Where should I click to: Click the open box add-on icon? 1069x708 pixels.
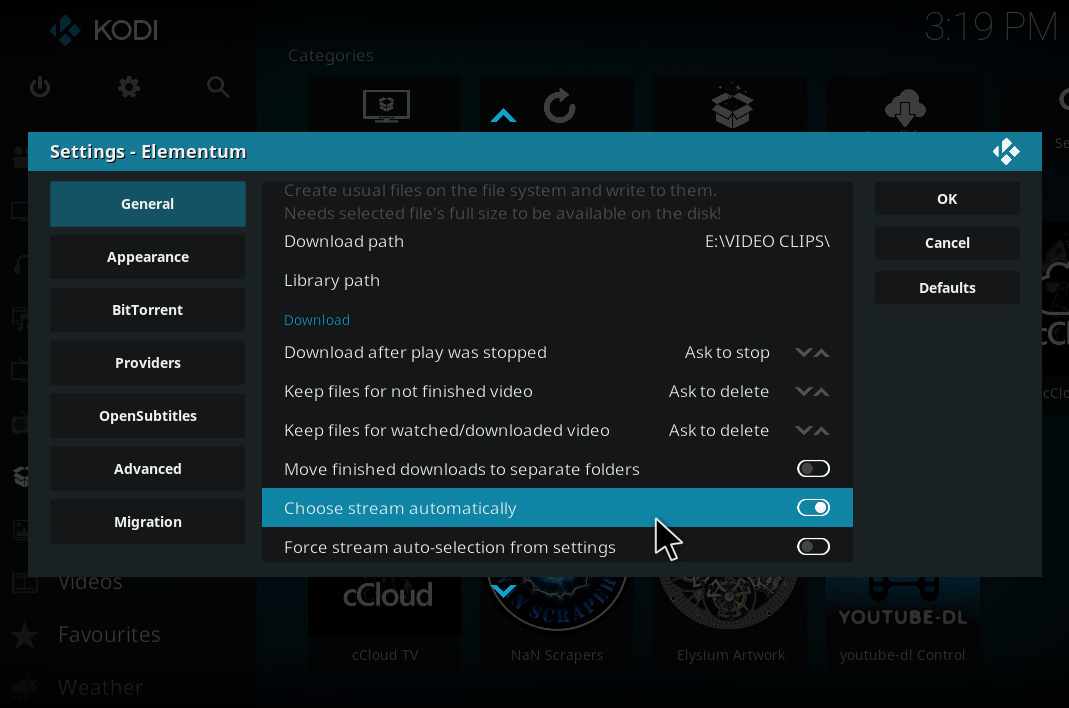pos(732,106)
